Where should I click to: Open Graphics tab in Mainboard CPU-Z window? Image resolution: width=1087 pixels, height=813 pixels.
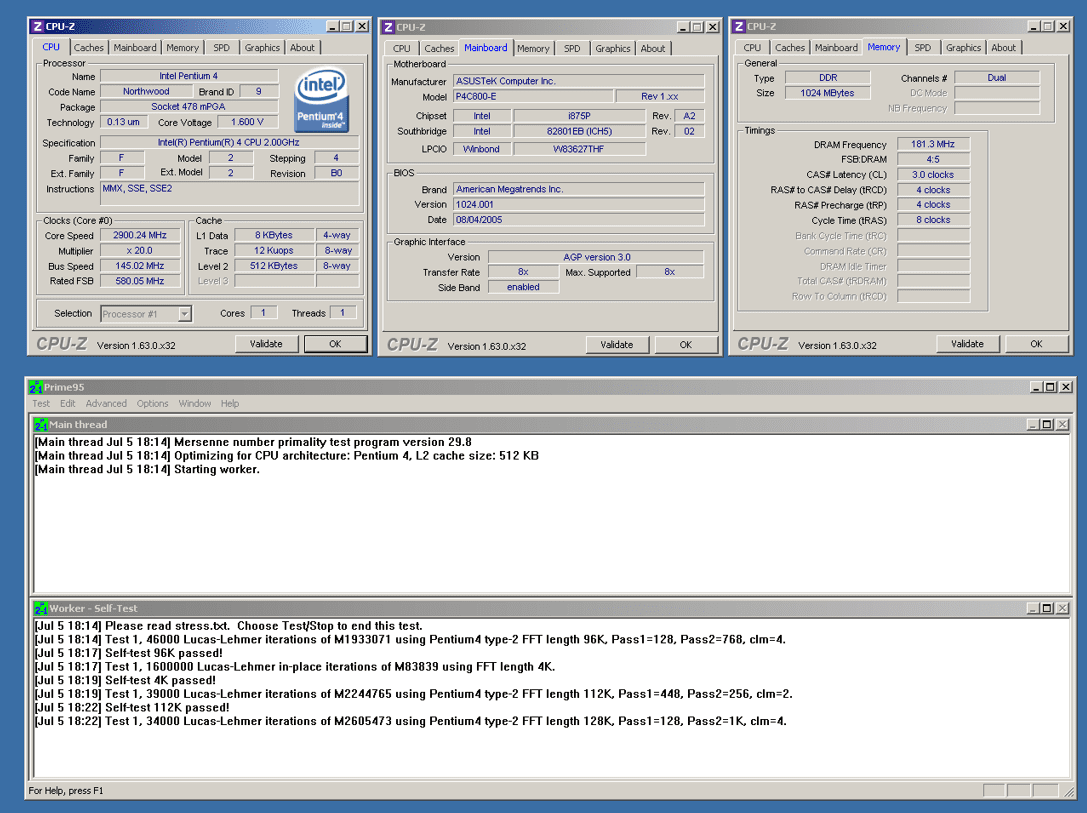pos(613,49)
